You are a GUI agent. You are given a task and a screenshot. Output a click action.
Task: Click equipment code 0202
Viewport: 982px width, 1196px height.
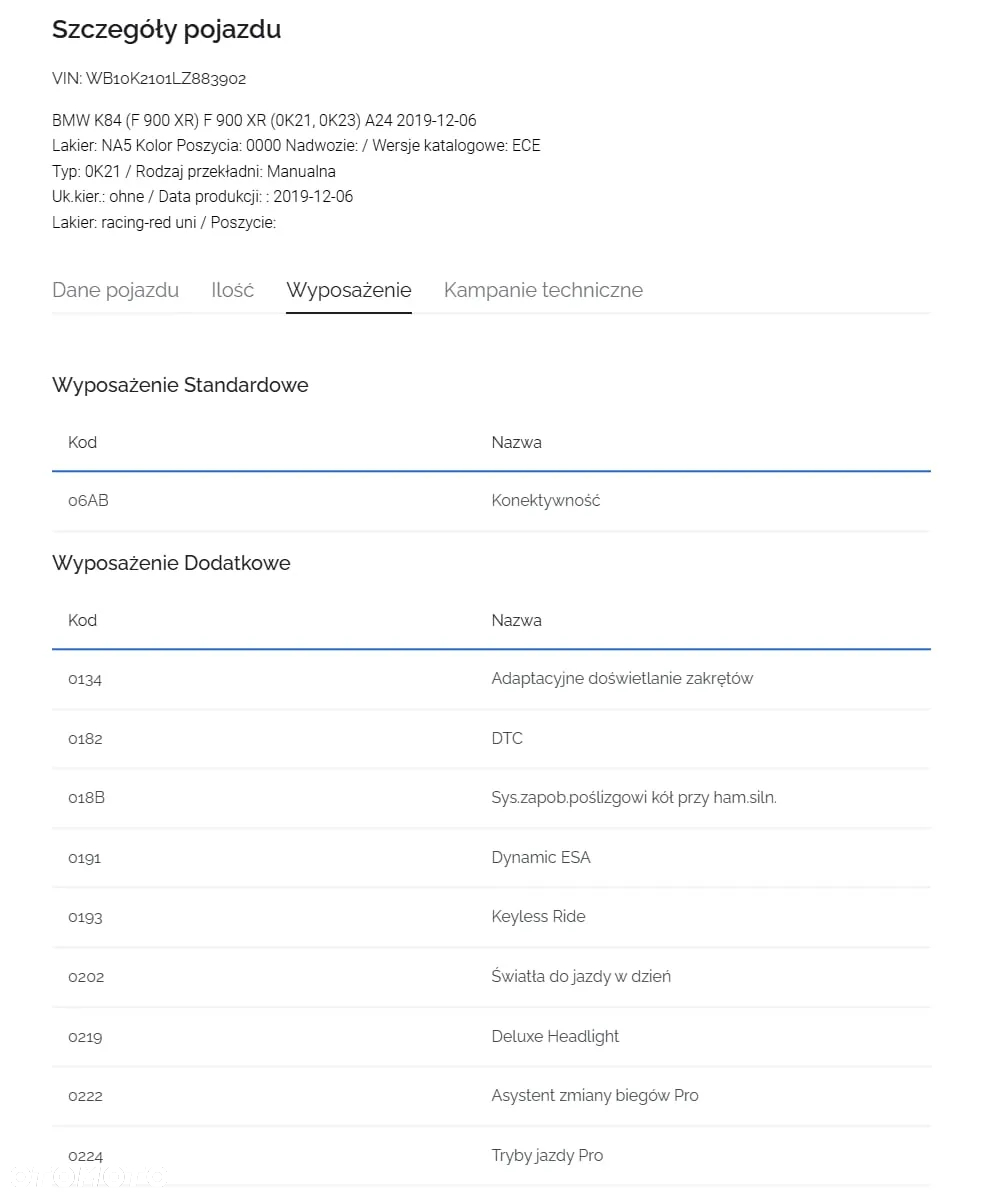pyautogui.click(x=86, y=976)
